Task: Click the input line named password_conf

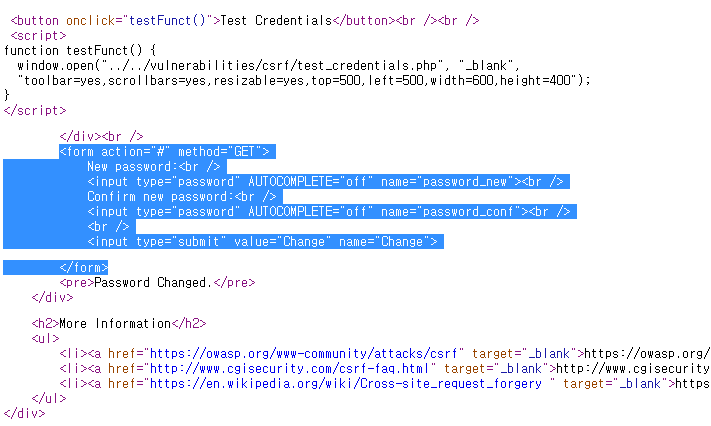Action: [x=329, y=211]
